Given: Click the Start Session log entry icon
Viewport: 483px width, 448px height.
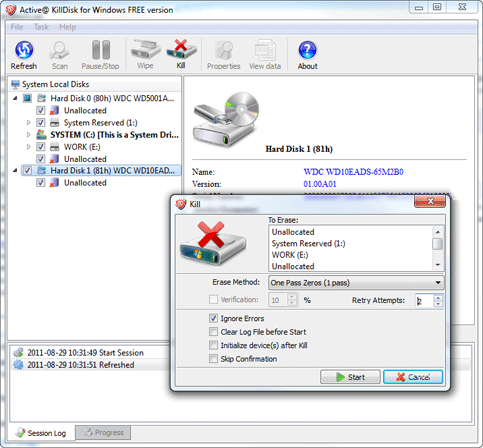Looking at the screenshot, I should click(18, 353).
